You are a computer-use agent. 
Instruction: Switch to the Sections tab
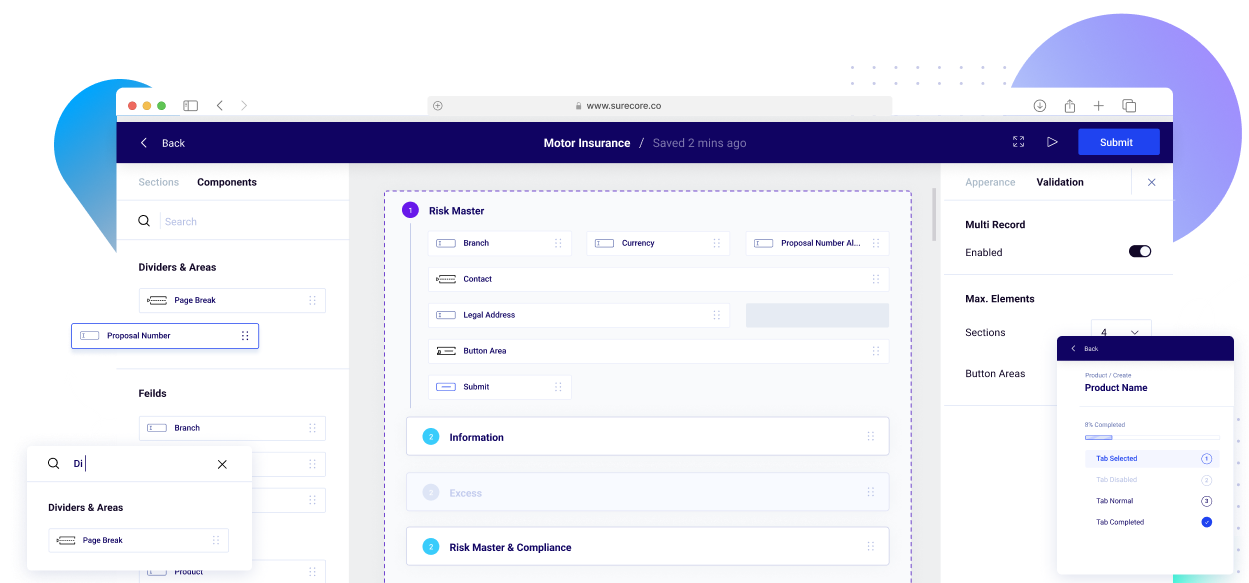point(158,182)
